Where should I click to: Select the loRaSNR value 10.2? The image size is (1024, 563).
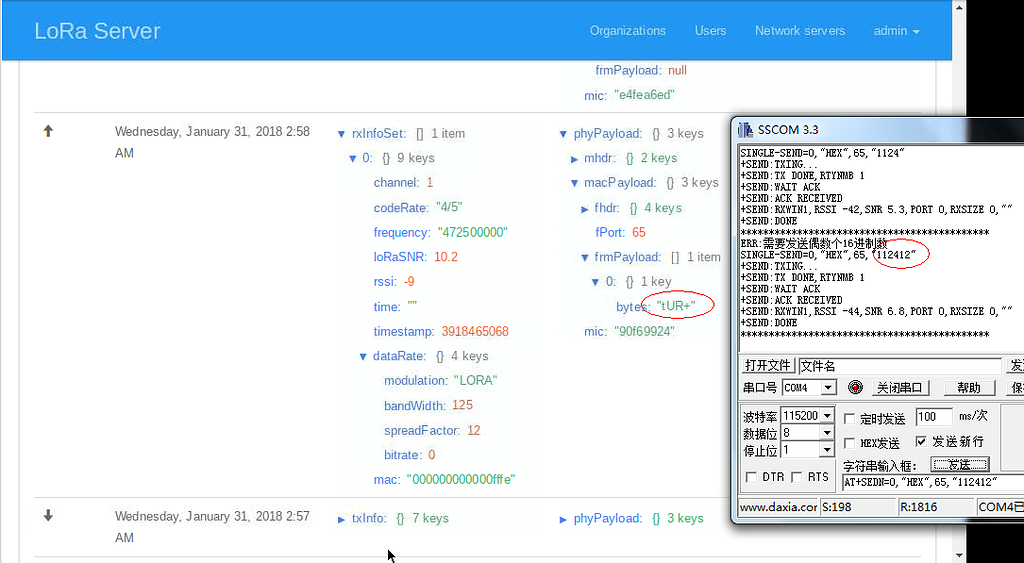coord(446,257)
